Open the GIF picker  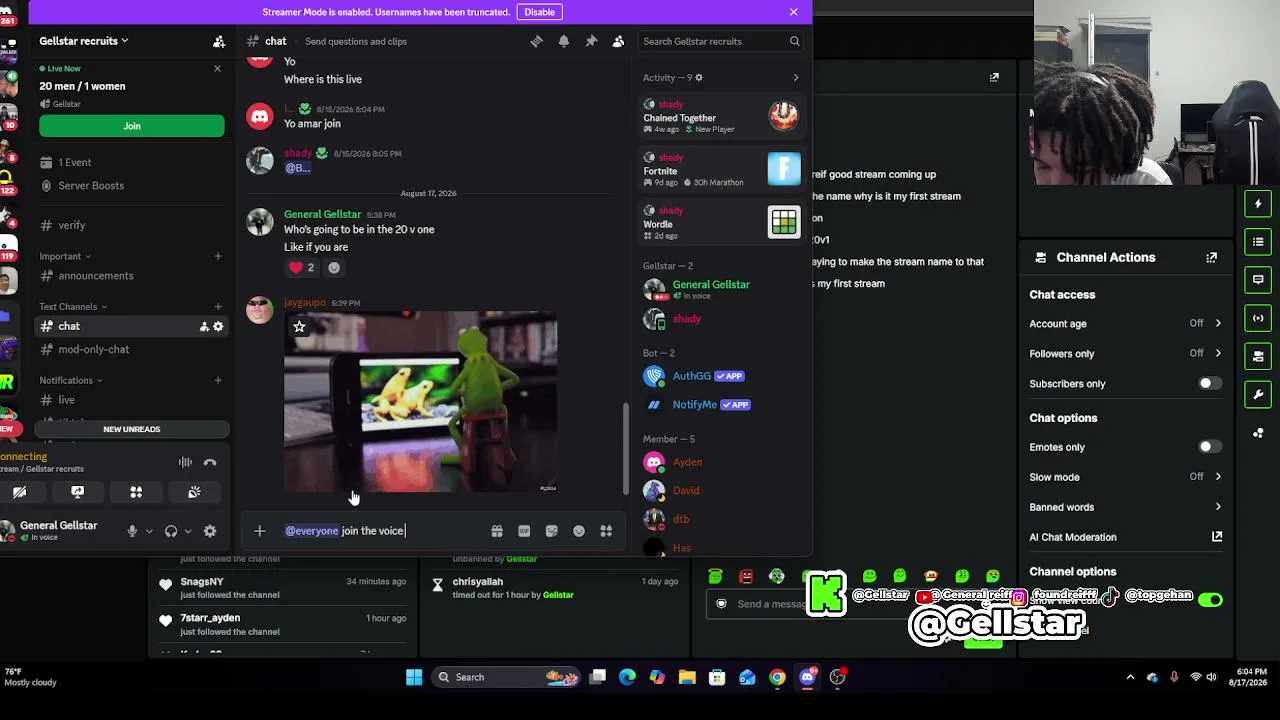pos(524,531)
